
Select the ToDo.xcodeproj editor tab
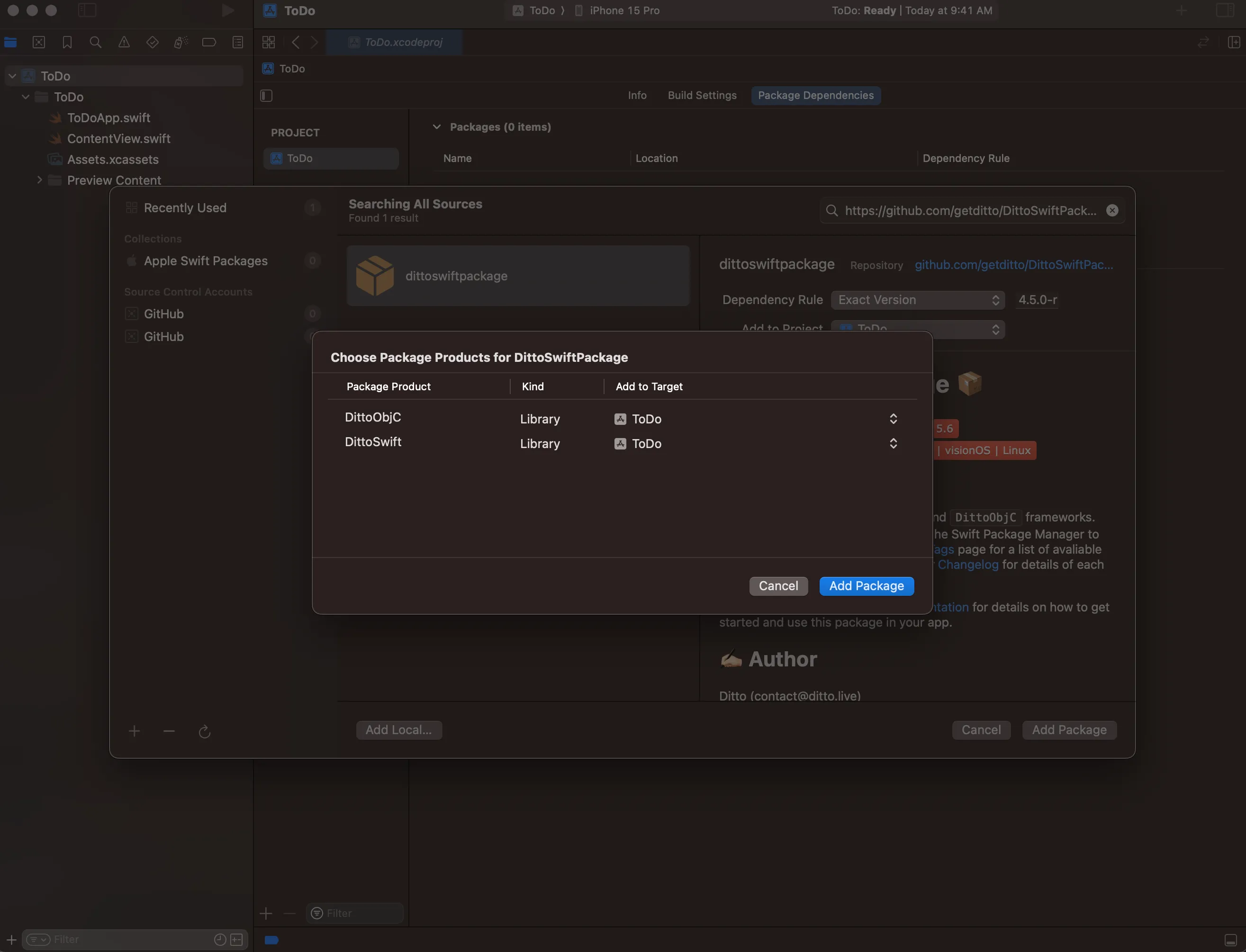(395, 42)
